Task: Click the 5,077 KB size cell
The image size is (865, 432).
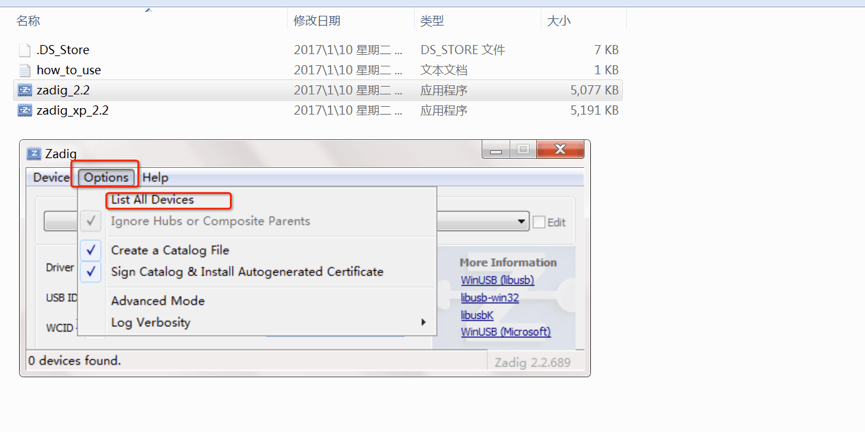Action: (x=595, y=90)
